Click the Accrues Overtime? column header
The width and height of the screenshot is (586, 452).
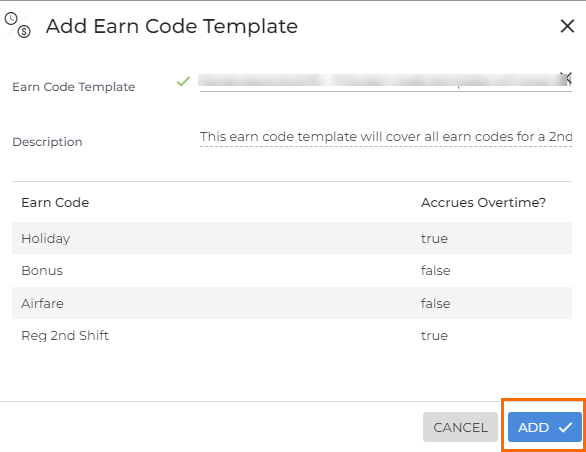point(483,203)
